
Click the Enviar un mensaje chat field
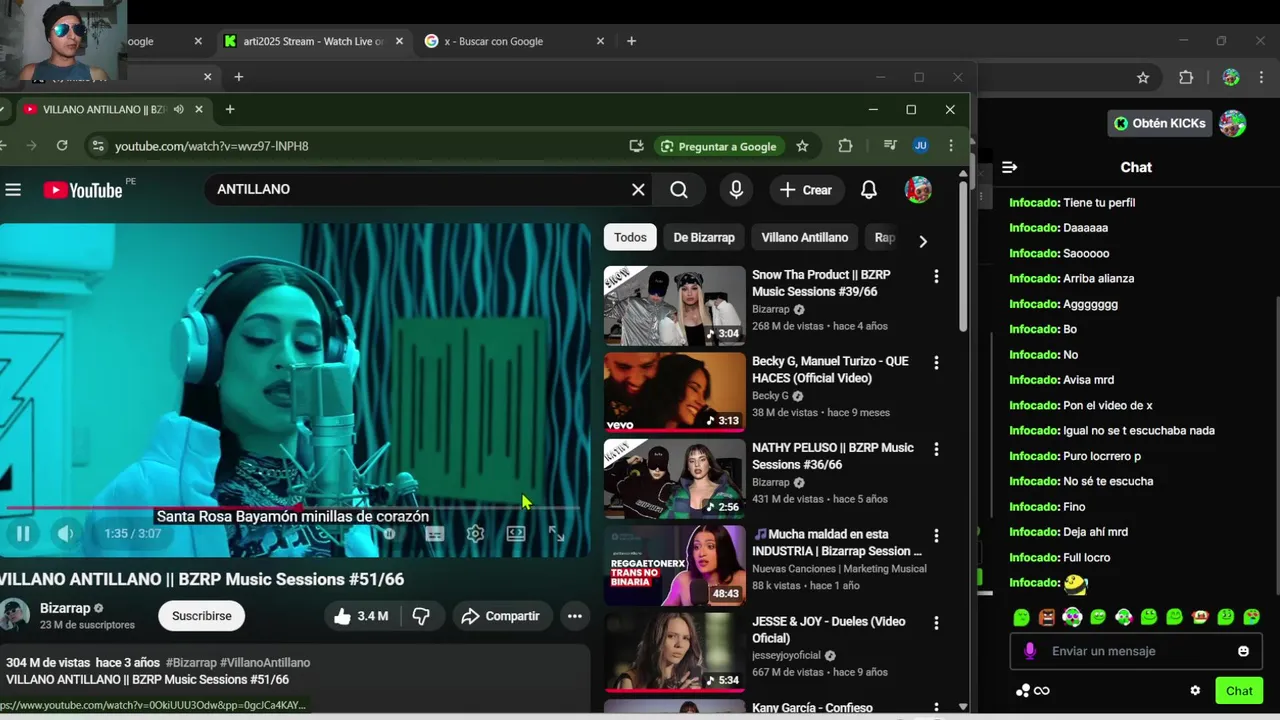click(1135, 651)
